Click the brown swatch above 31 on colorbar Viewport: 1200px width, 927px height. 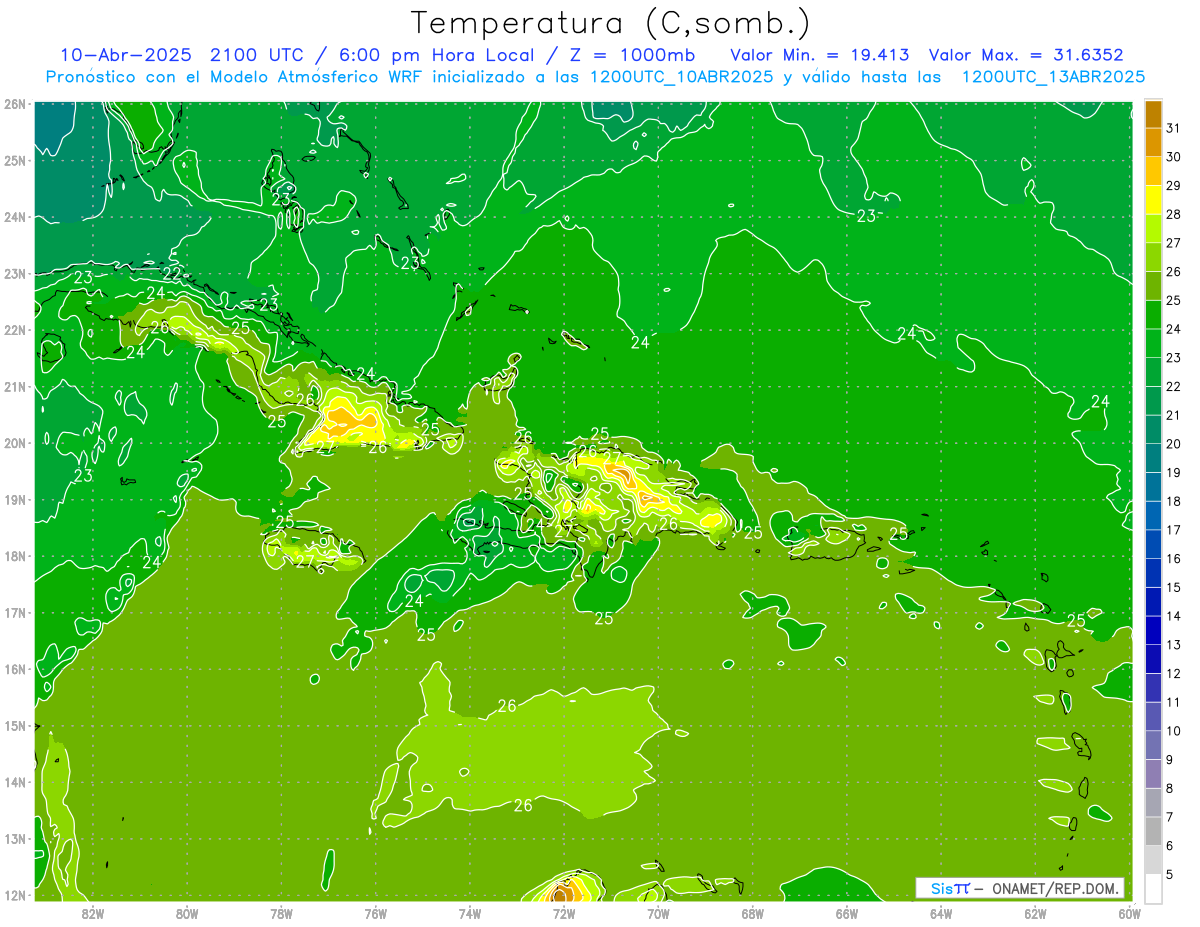tap(1153, 114)
